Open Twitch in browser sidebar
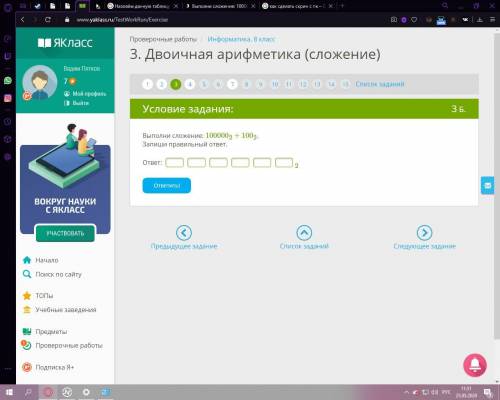The width and height of the screenshot is (500, 400). (8, 56)
